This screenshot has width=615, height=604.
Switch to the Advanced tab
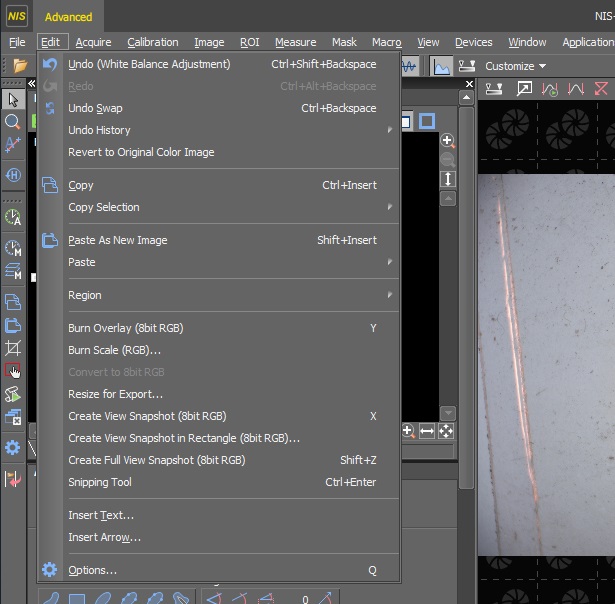click(x=68, y=16)
